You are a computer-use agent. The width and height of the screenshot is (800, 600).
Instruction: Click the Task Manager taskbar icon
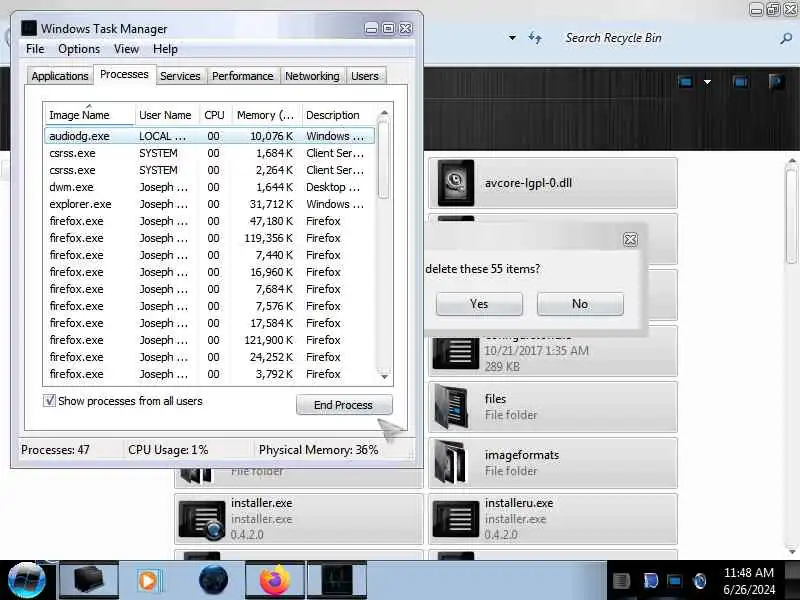337,580
